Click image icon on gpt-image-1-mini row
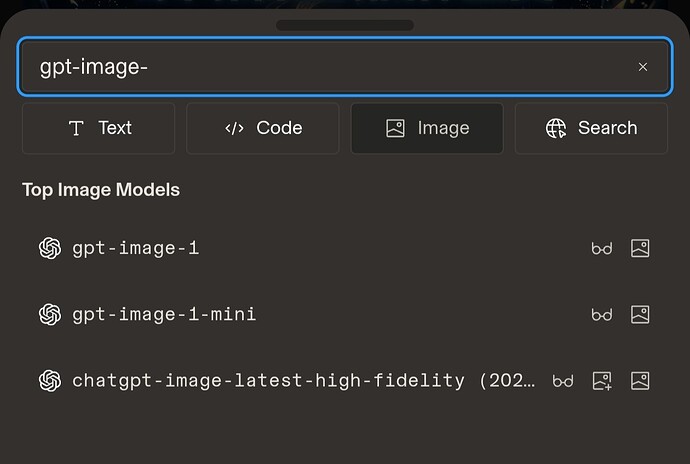Viewport: 690px width, 464px height. pyautogui.click(x=640, y=314)
